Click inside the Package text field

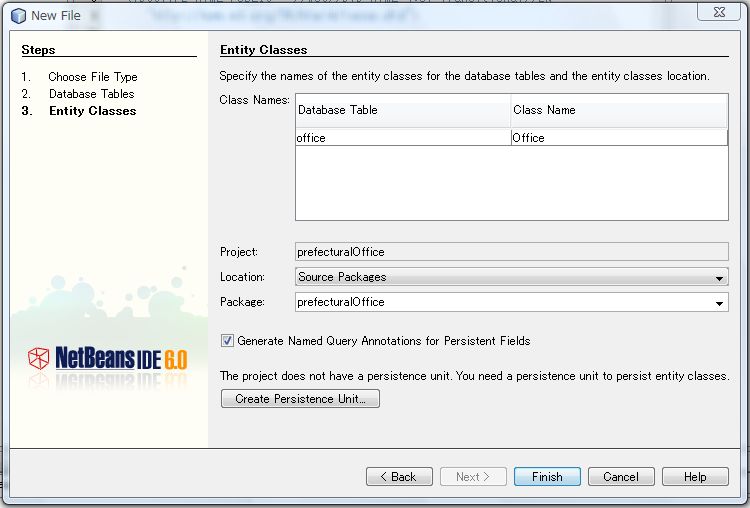pyautogui.click(x=500, y=302)
